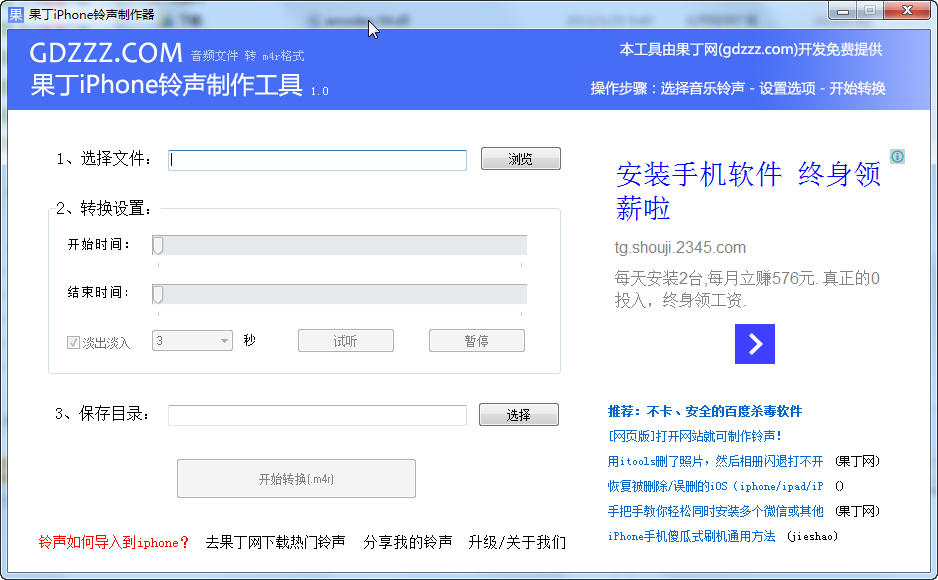938x580 pixels.
Task: Click the ⓘ info icon on the ad banner
Action: click(x=898, y=155)
